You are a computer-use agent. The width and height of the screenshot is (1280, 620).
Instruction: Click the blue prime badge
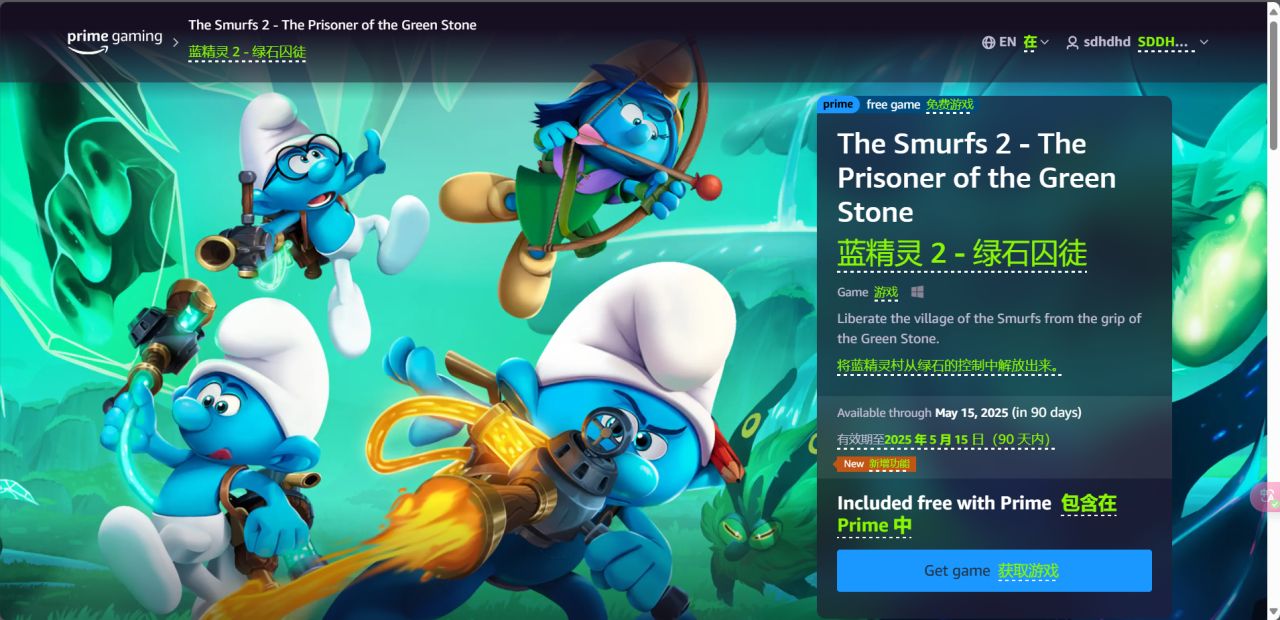[838, 104]
